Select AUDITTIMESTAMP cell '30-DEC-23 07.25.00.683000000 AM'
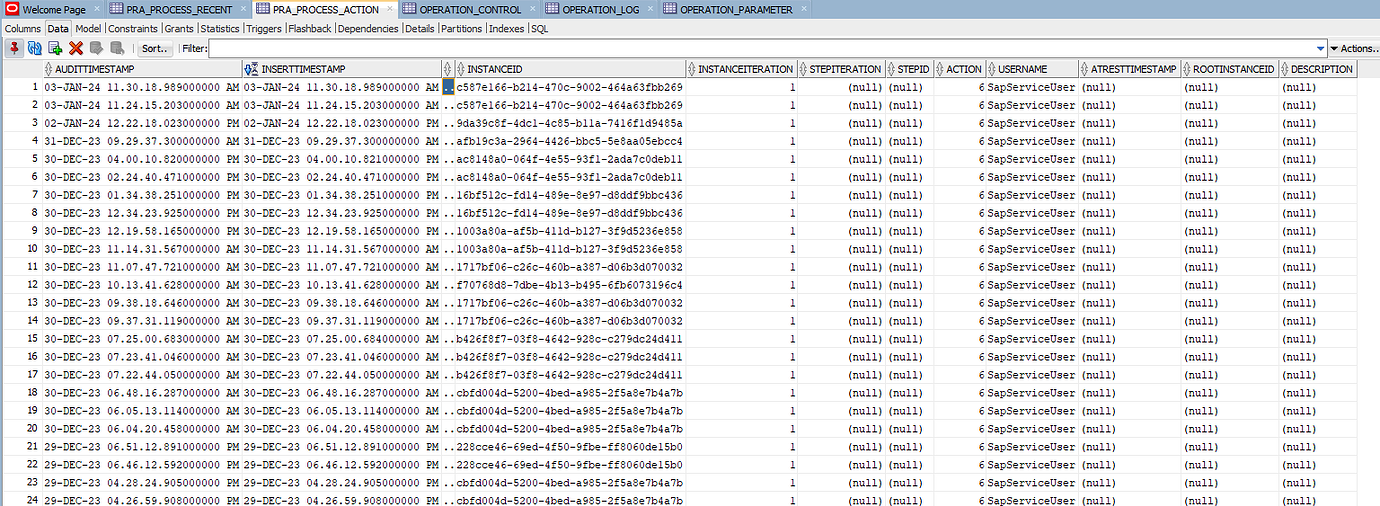This screenshot has width=1380, height=506. 142,339
